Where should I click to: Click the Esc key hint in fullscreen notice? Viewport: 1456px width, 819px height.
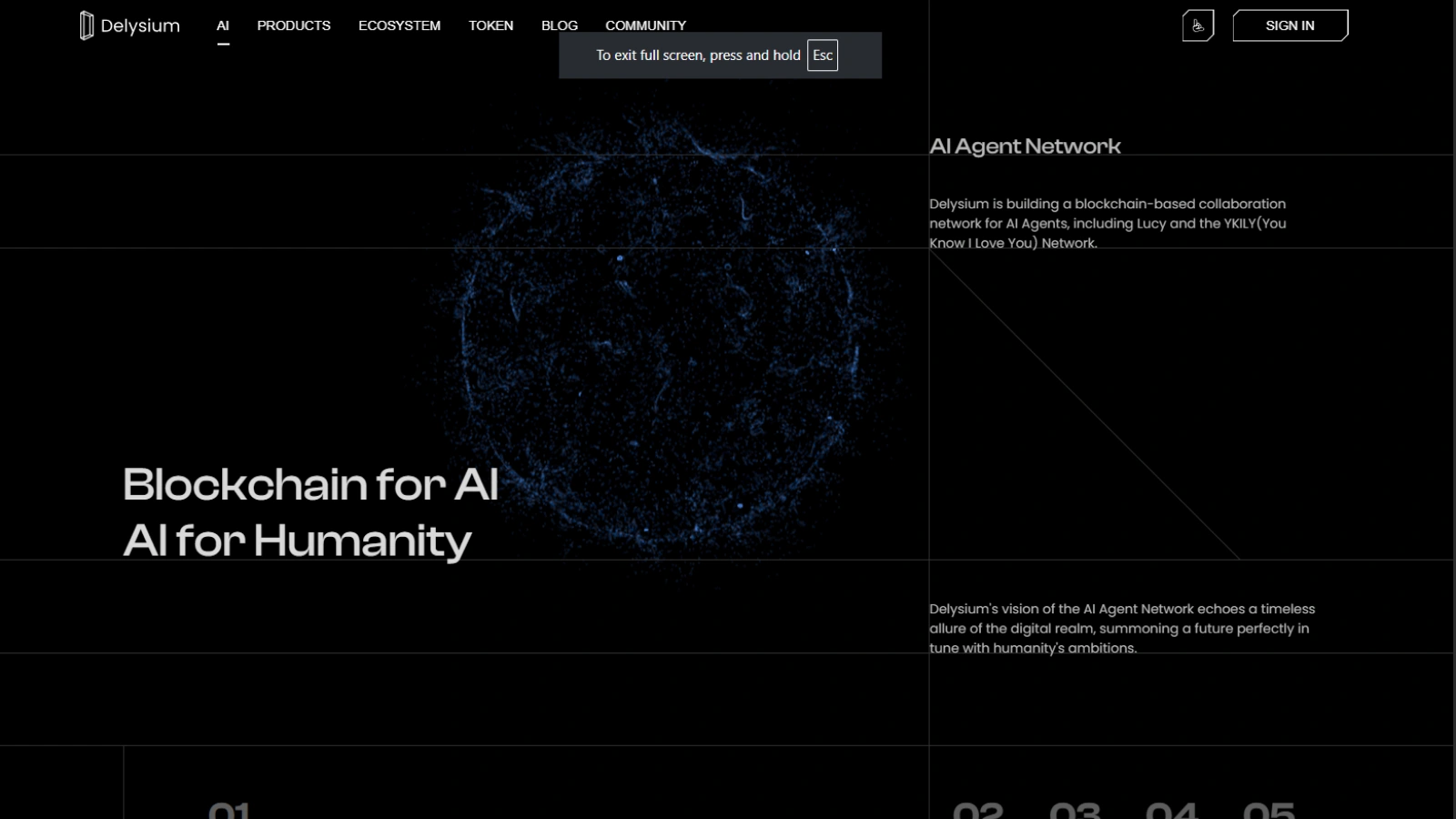(823, 56)
